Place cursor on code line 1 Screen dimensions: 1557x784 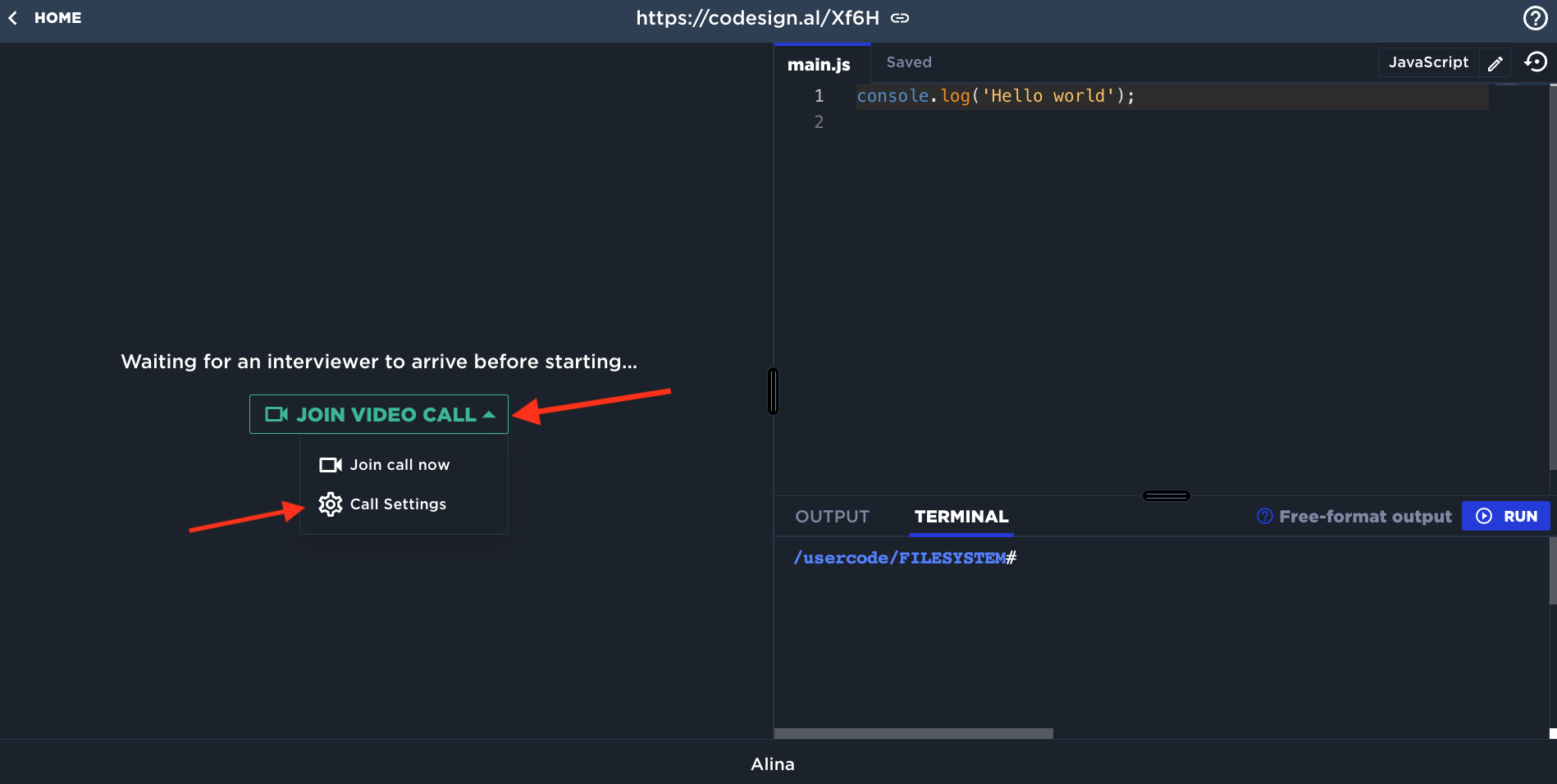1172,96
